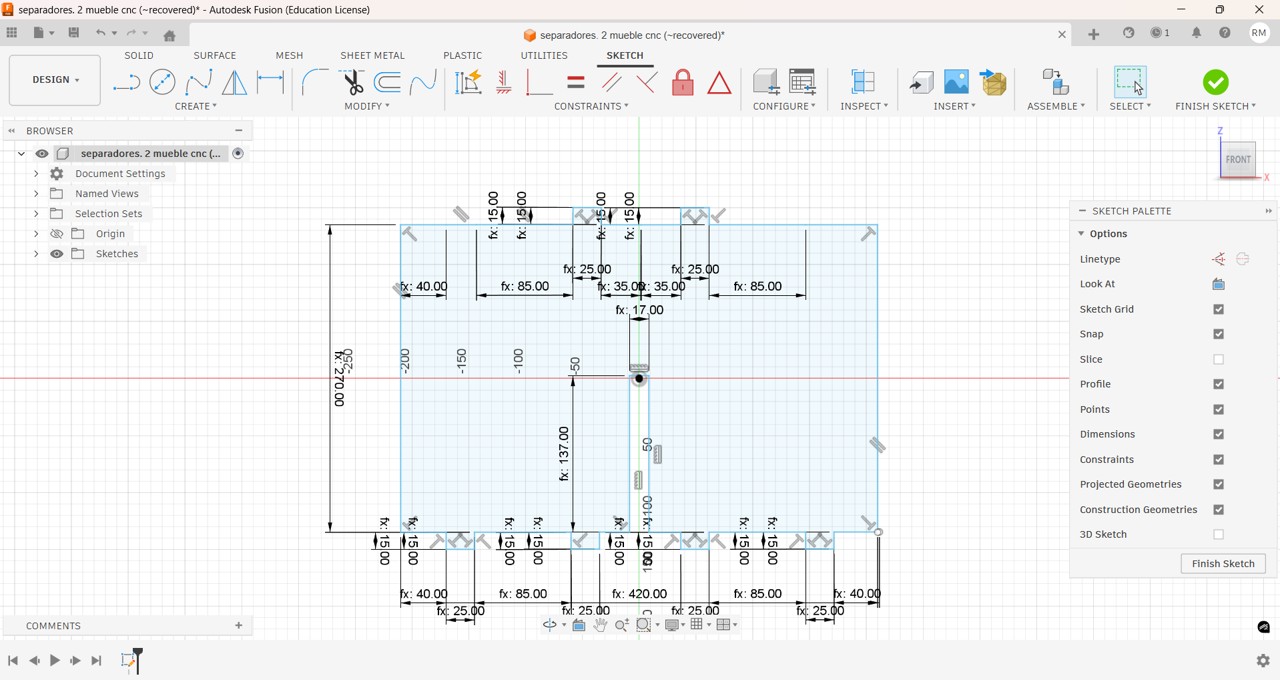Click the Measure inspect icon
1280x680 pixels.
(x=863, y=82)
